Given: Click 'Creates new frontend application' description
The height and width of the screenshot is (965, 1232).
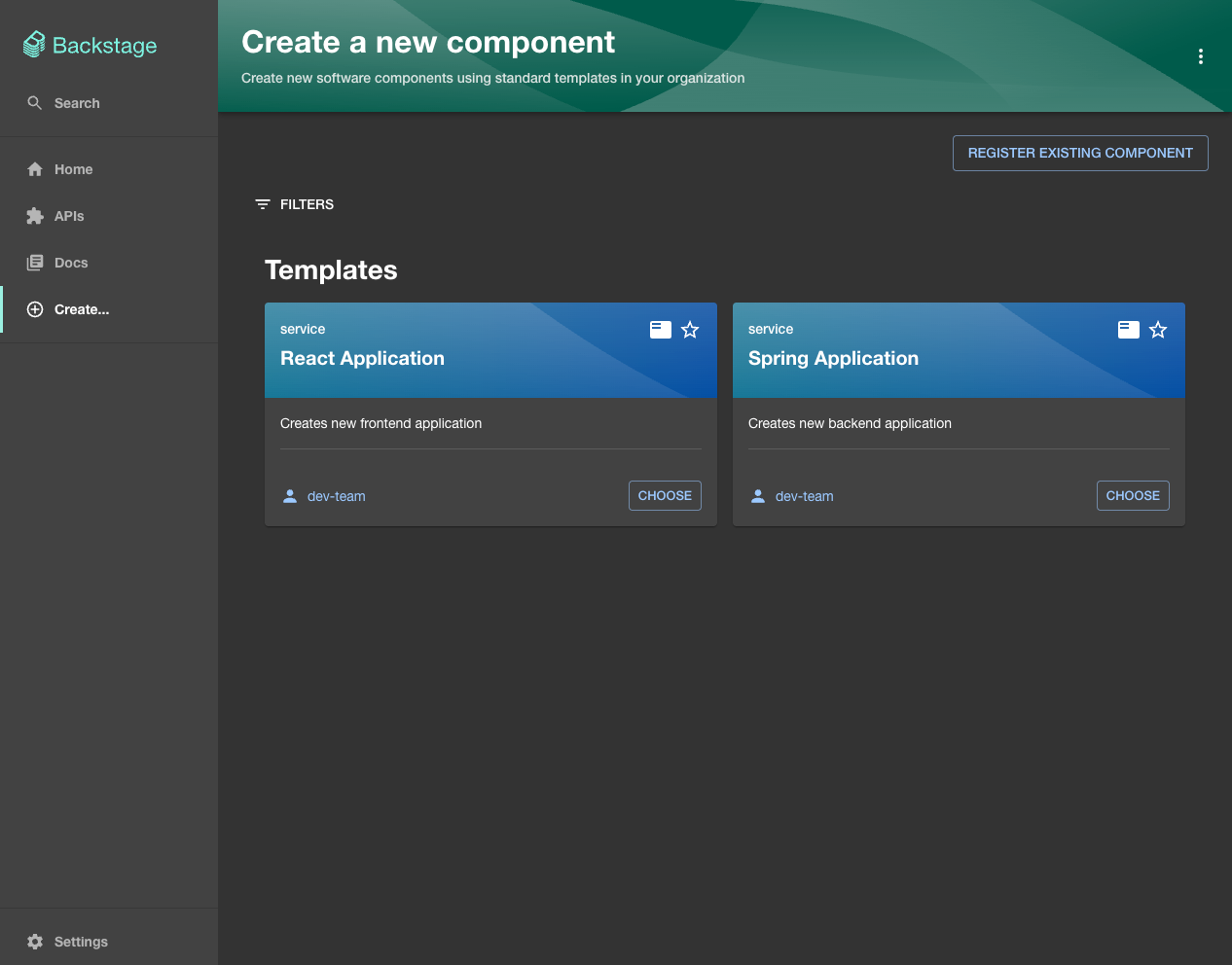Looking at the screenshot, I should pos(380,423).
